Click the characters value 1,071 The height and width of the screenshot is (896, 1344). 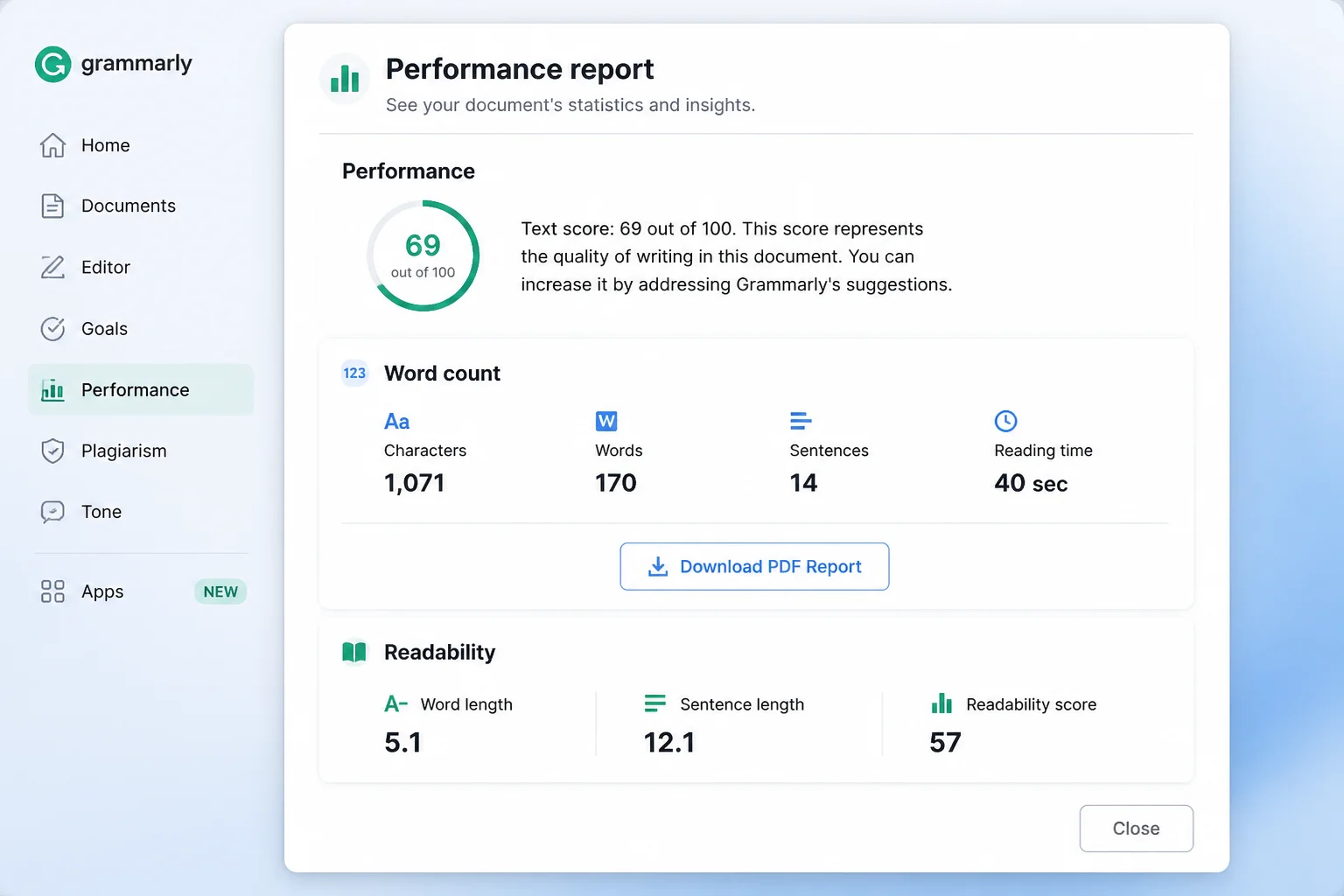[415, 483]
